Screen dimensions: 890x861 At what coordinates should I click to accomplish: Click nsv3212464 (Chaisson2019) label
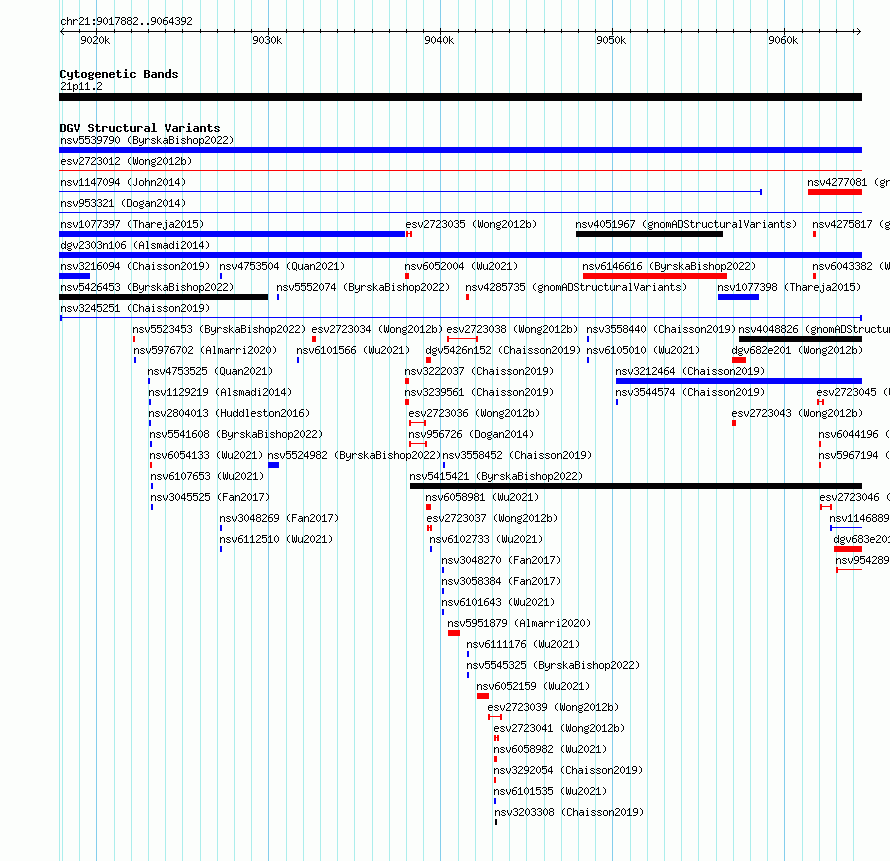[690, 371]
